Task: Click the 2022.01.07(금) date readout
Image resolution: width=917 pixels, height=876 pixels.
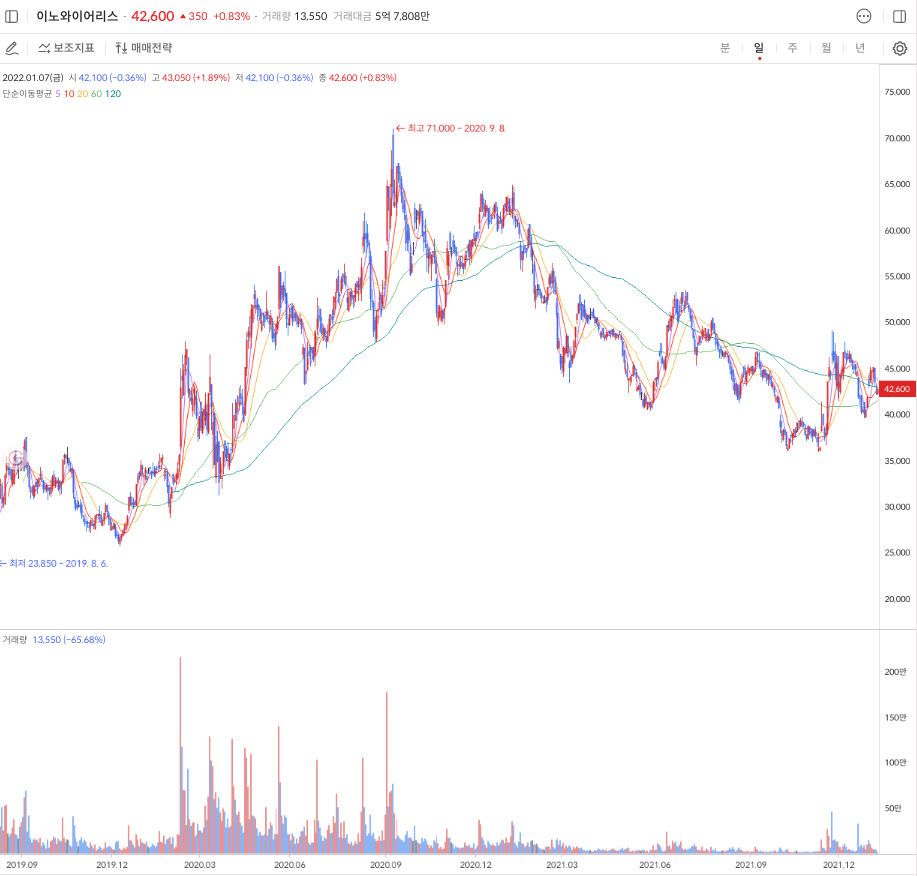Action: (x=33, y=78)
